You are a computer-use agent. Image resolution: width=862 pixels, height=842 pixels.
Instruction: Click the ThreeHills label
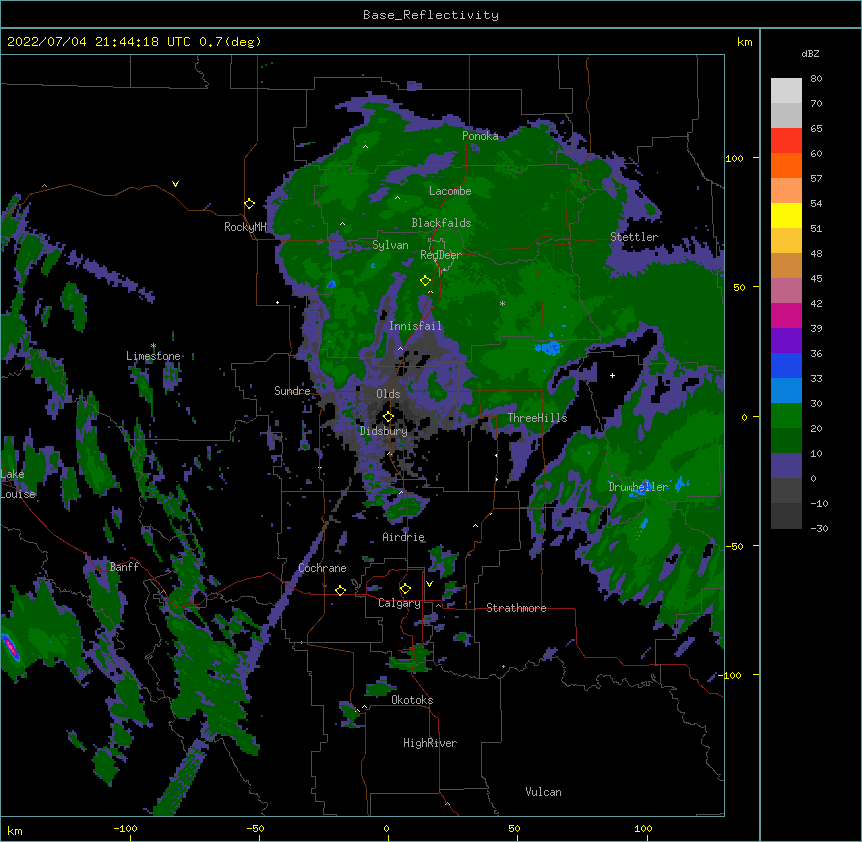click(537, 418)
